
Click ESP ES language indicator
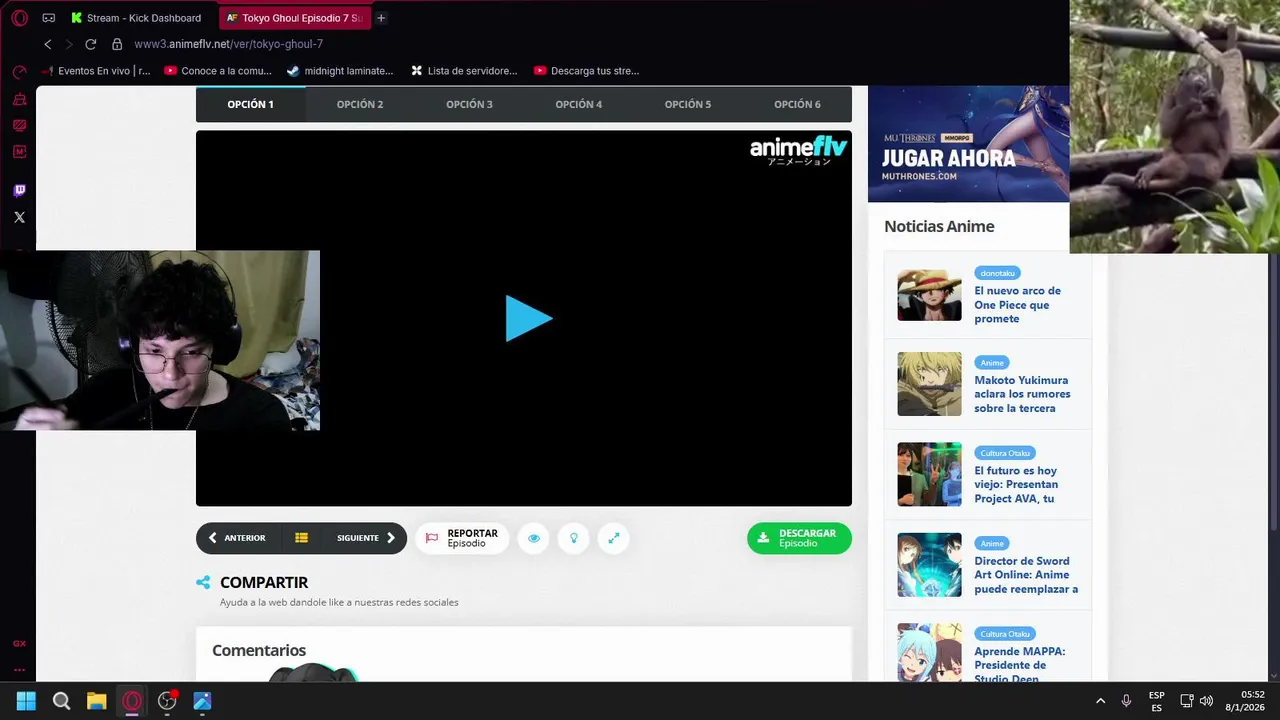point(1157,701)
